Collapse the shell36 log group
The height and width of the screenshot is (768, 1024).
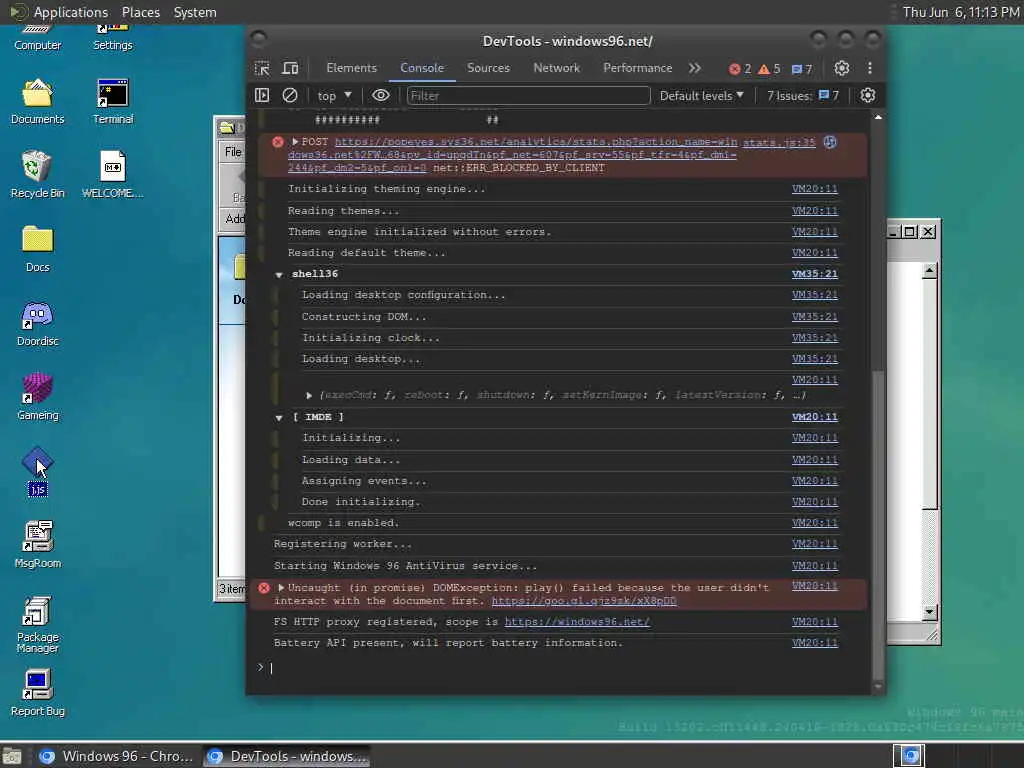pos(279,274)
